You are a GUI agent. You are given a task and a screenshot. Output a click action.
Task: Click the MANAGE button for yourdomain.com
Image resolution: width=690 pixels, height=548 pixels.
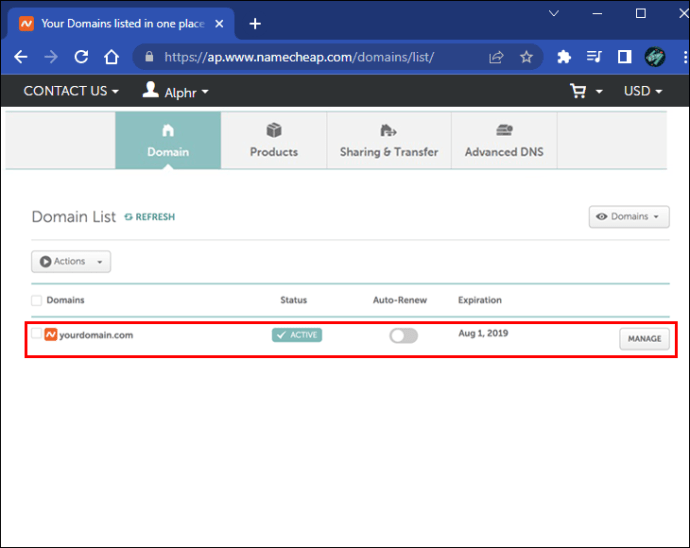point(644,338)
